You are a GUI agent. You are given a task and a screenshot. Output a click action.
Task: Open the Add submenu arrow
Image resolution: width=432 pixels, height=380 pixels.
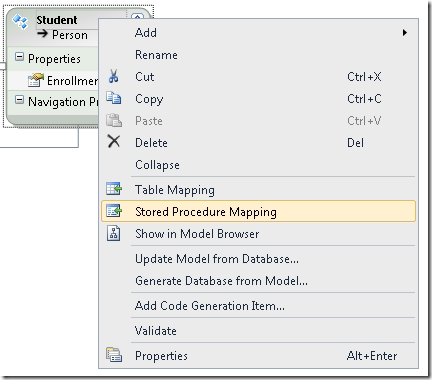(405, 32)
